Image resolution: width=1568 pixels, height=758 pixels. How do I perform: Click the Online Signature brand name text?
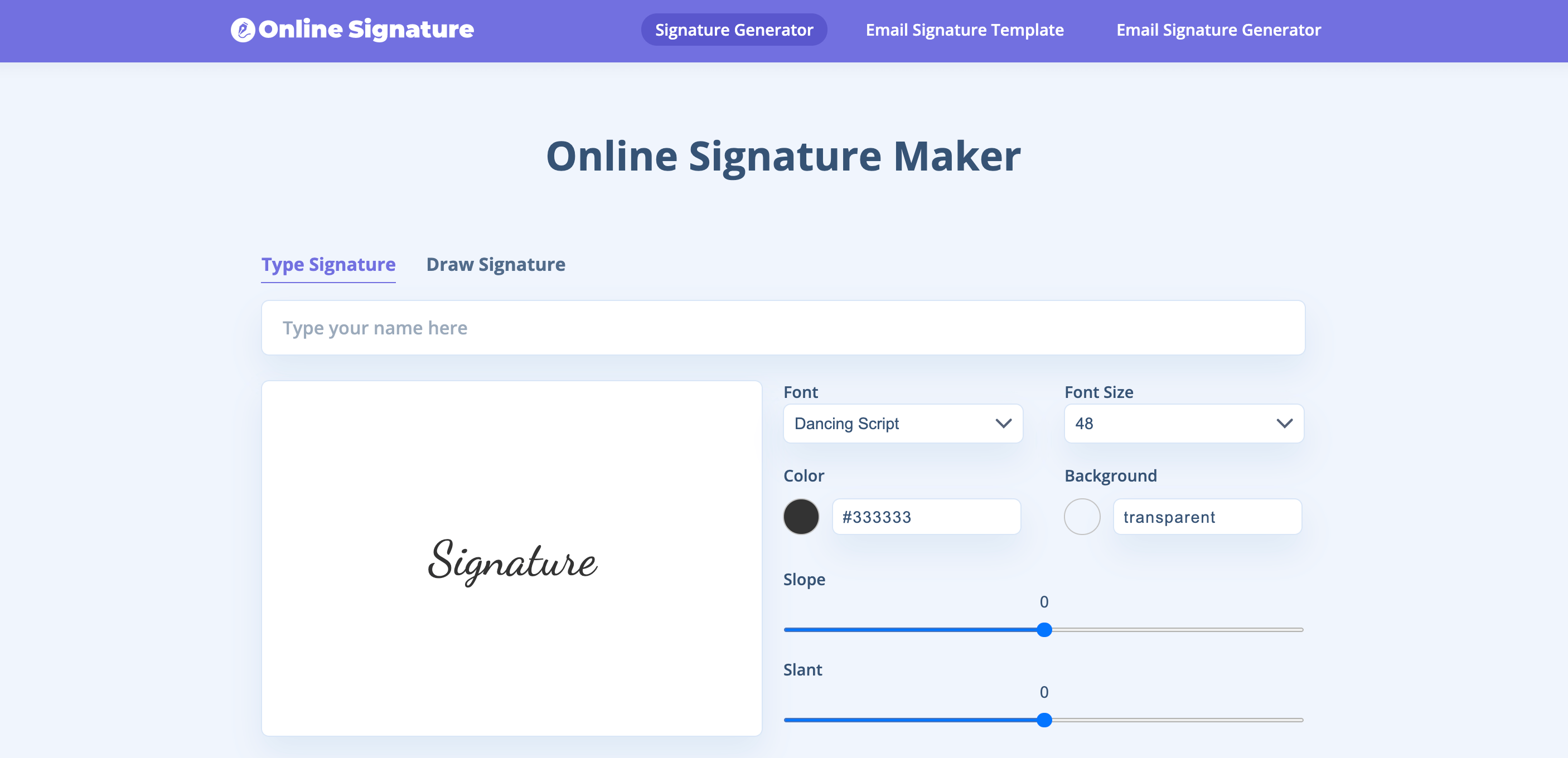pos(366,29)
